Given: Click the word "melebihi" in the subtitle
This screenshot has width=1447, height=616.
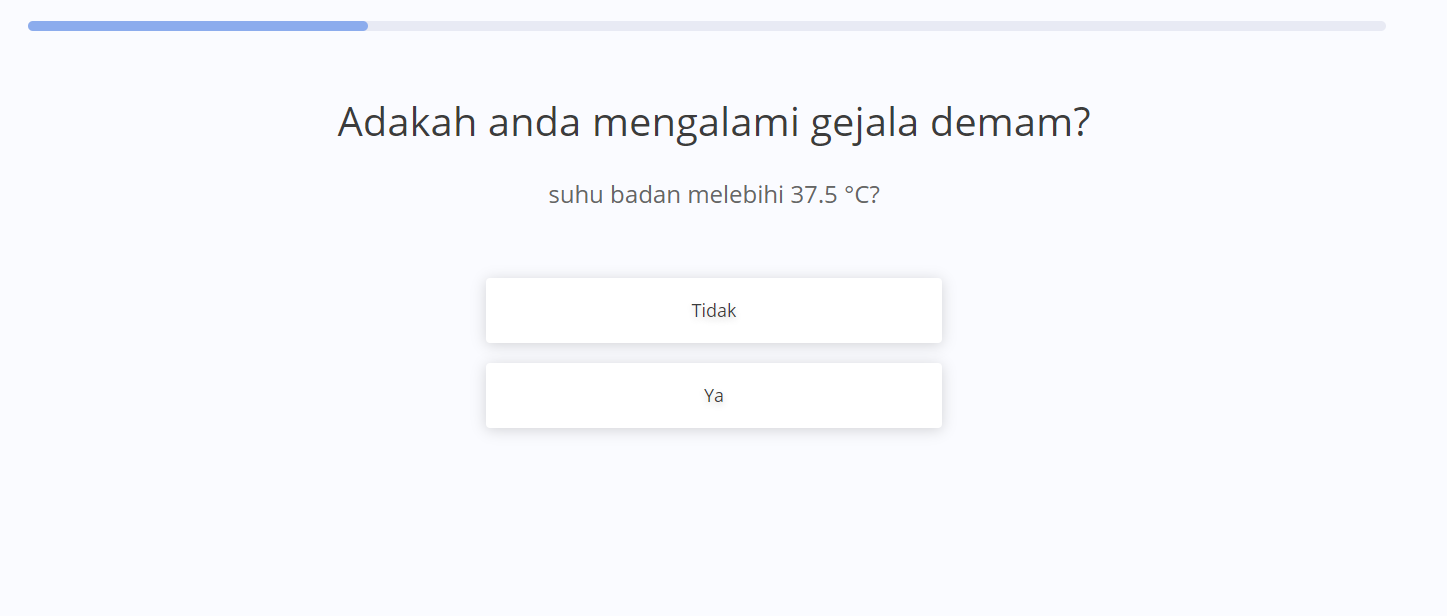Looking at the screenshot, I should coord(736,195).
